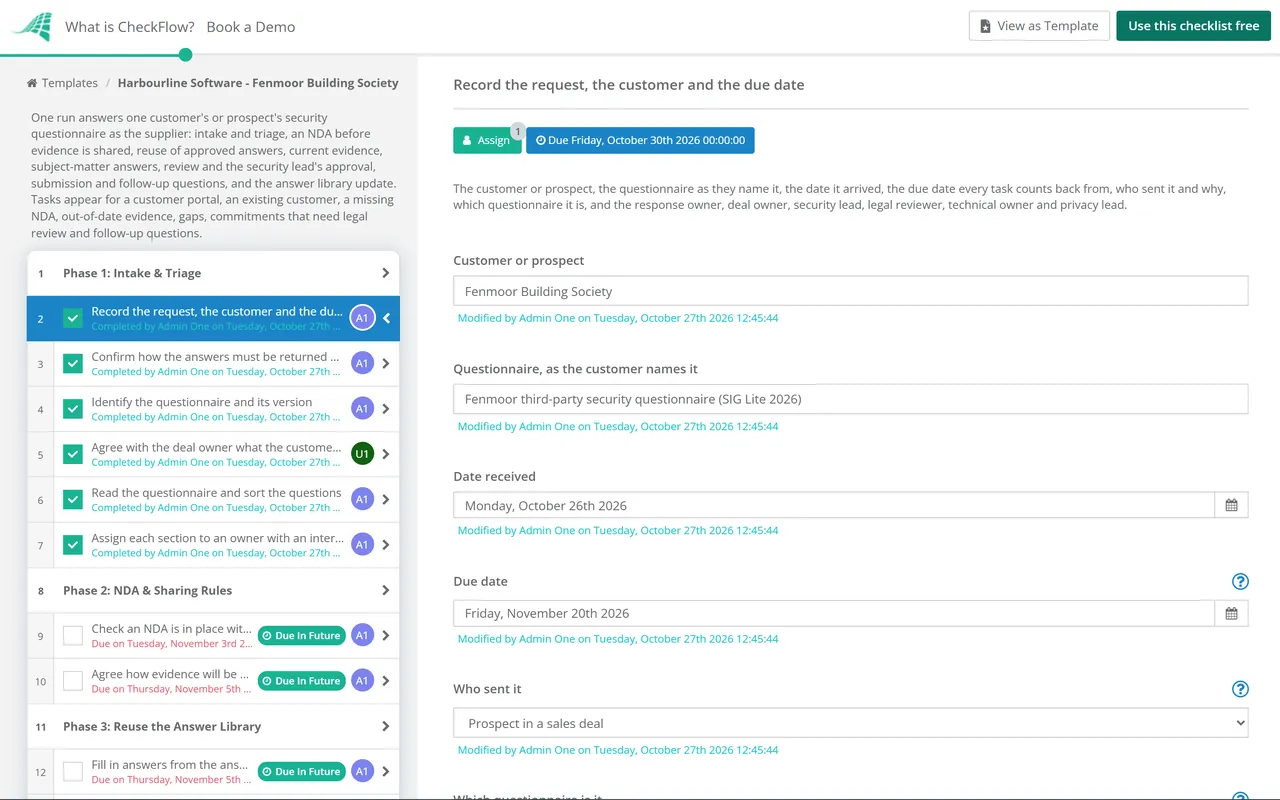1280x800 pixels.
Task: Expand Phase 1: Intake & Triage chevron
Action: point(386,273)
